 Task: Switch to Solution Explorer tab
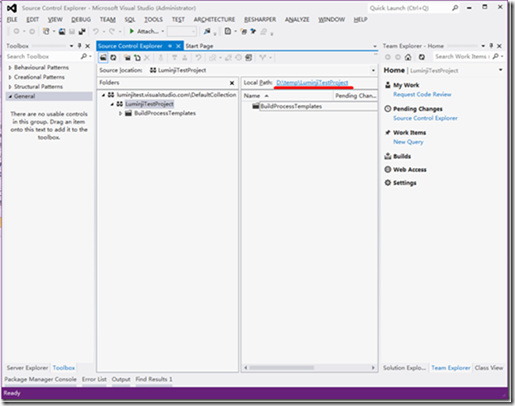pos(404,368)
